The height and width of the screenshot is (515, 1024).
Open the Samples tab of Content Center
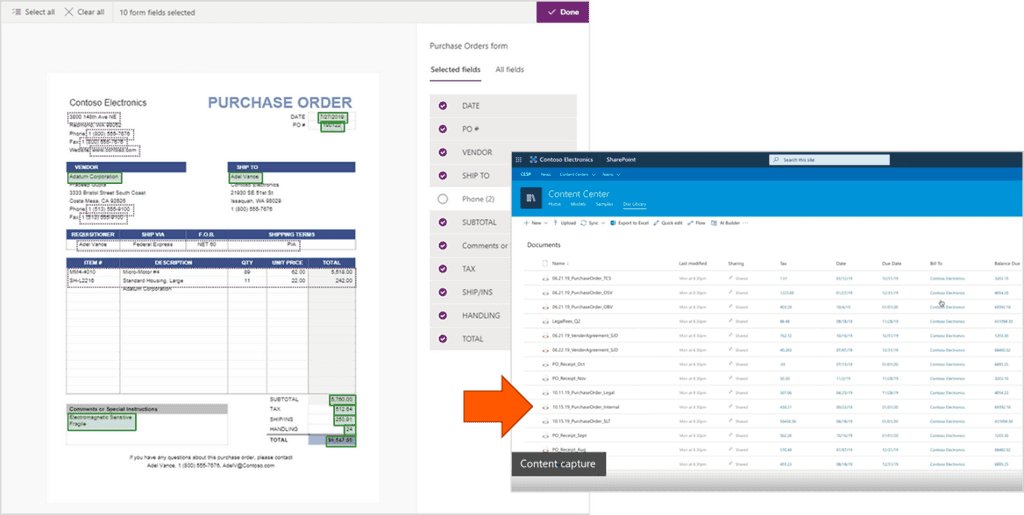pyautogui.click(x=604, y=204)
